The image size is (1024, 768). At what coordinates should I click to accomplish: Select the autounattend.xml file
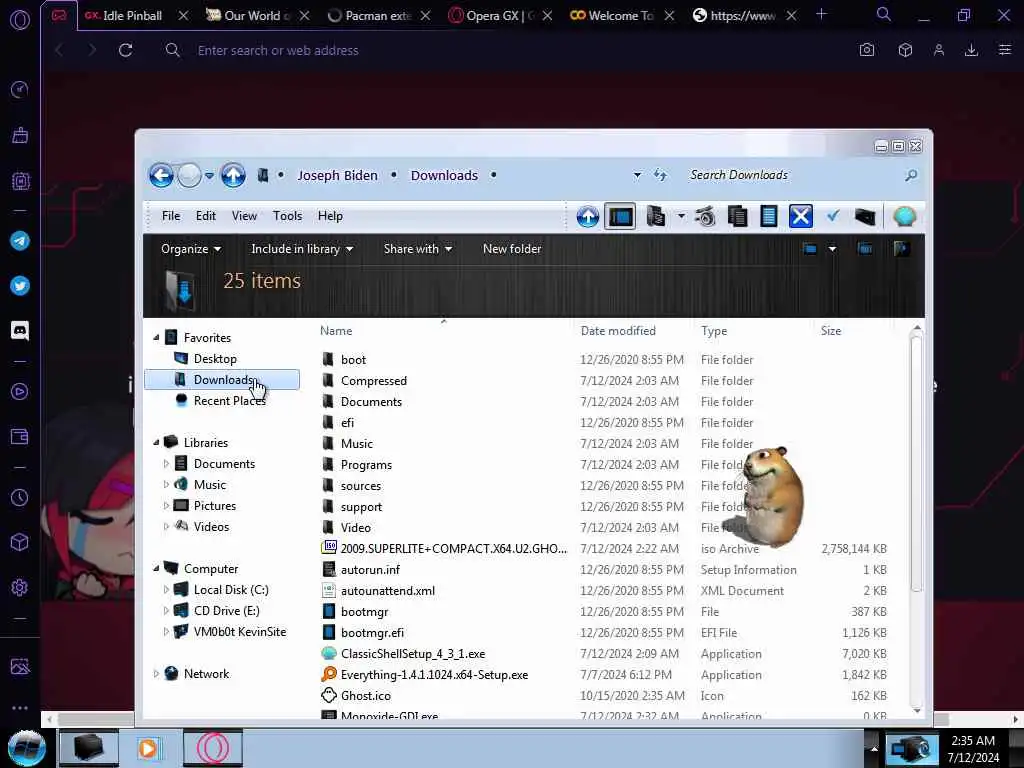[388, 590]
